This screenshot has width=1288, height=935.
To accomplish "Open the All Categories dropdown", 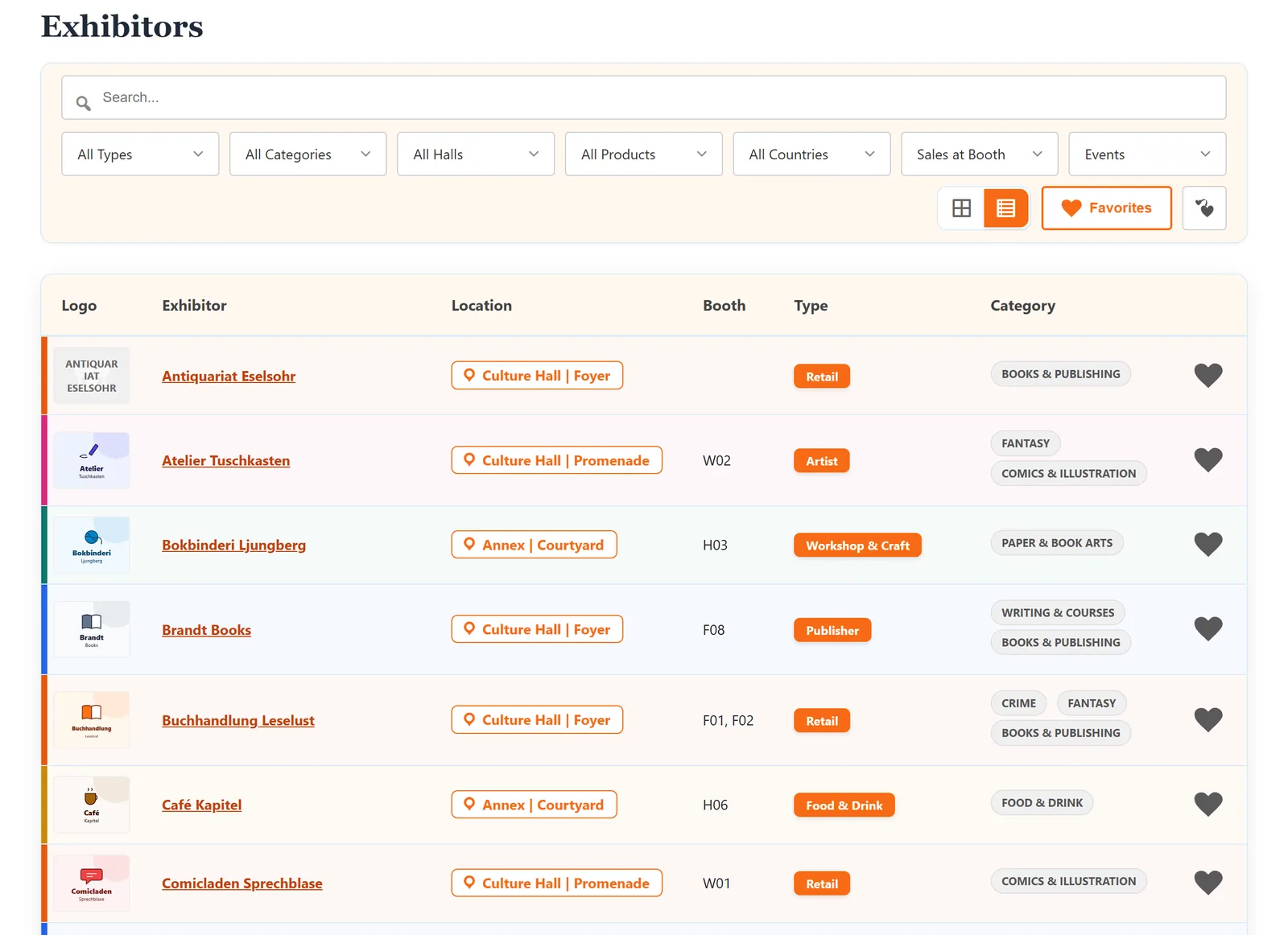I will click(308, 154).
